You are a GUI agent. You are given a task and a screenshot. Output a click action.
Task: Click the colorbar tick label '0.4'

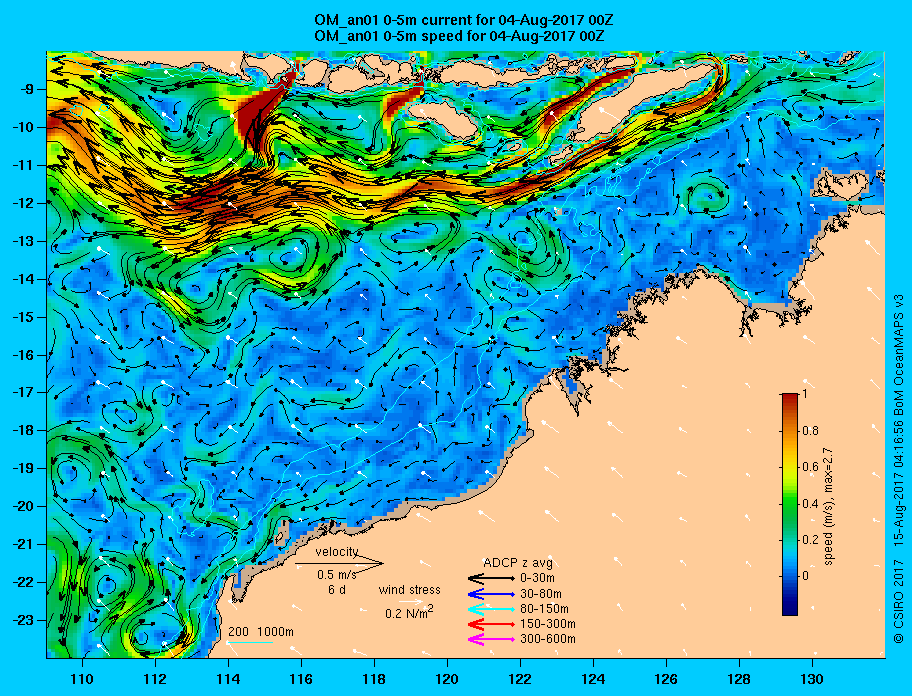coord(810,504)
